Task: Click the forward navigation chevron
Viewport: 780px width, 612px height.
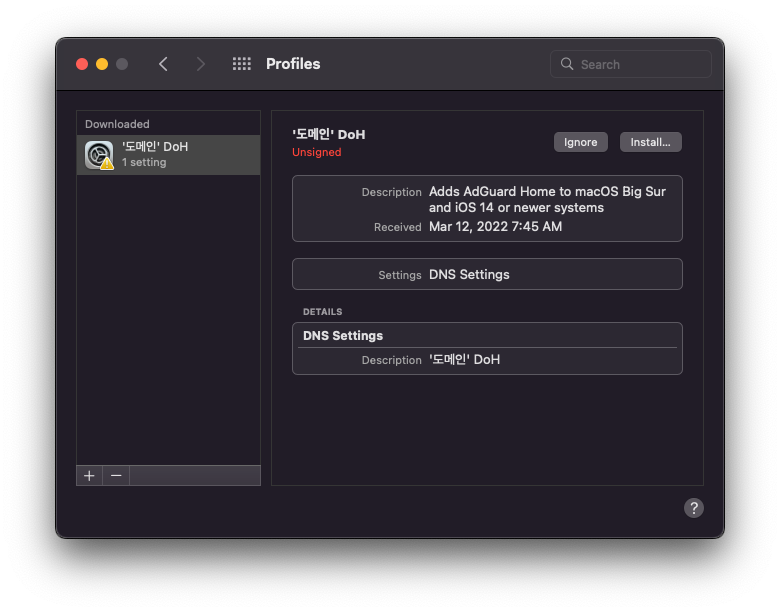Action: pyautogui.click(x=200, y=64)
